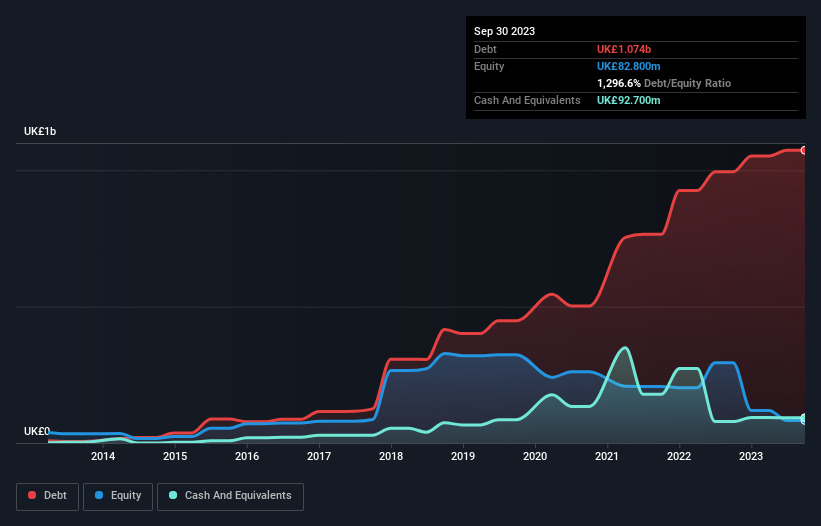
Task: Click the Sep 30 2023 tooltip date
Action: coord(504,31)
